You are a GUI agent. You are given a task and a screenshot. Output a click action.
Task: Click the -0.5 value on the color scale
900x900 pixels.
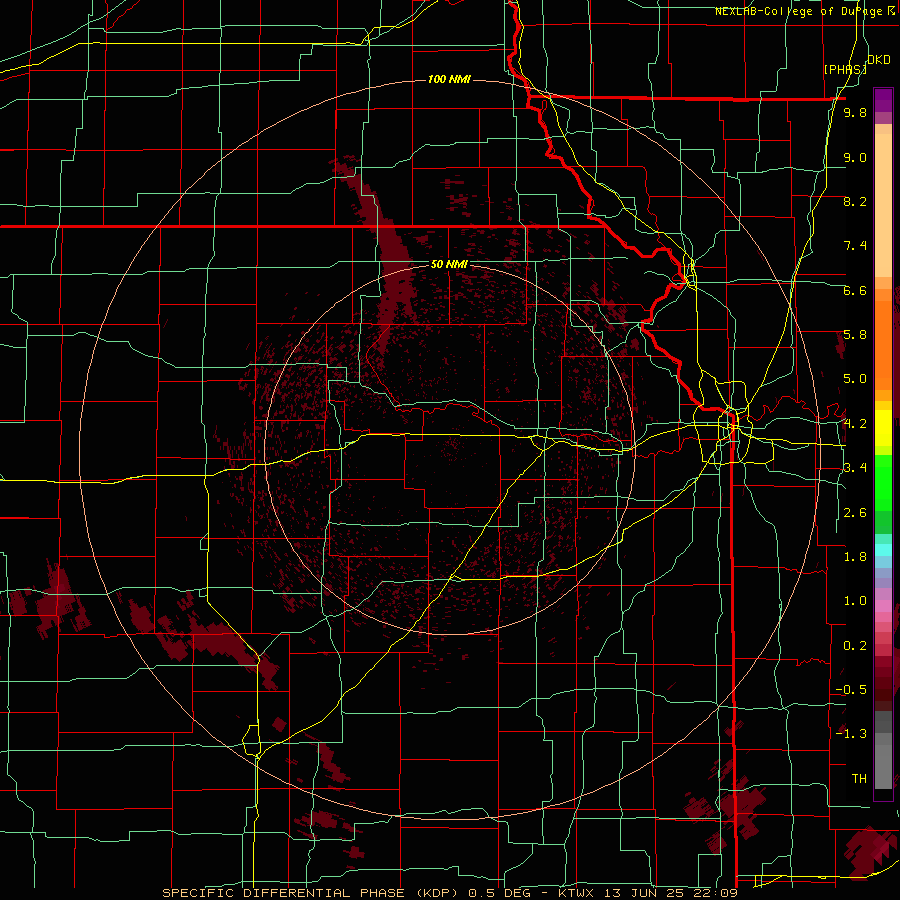click(x=852, y=690)
